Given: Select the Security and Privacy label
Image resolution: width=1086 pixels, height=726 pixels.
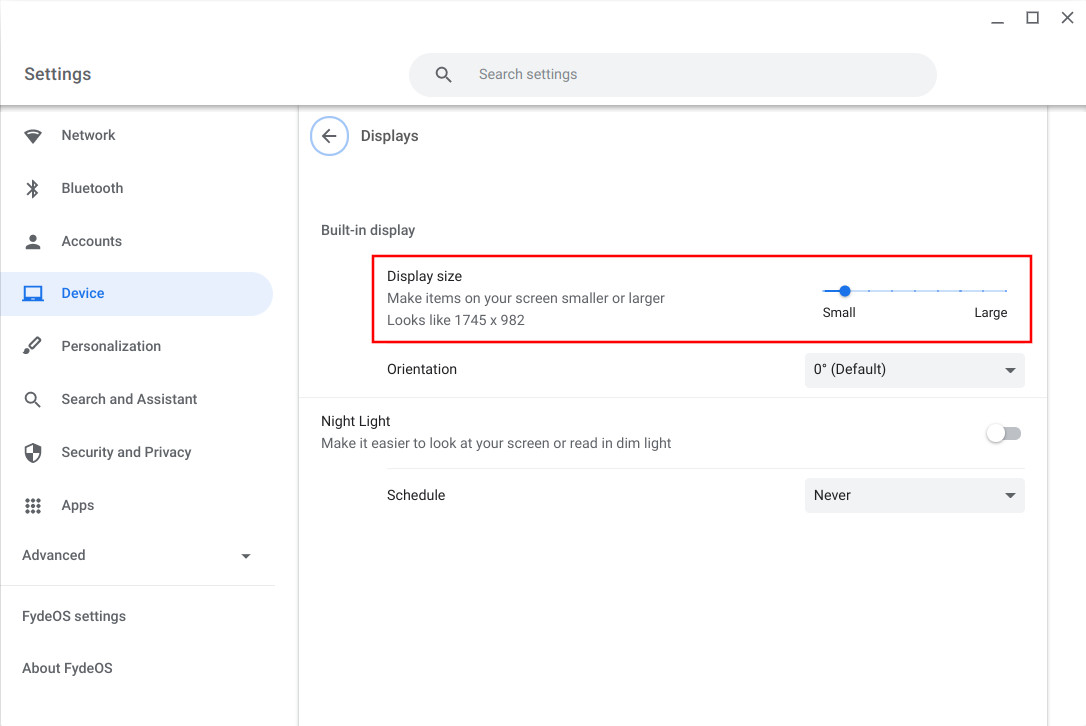Looking at the screenshot, I should [x=126, y=453].
